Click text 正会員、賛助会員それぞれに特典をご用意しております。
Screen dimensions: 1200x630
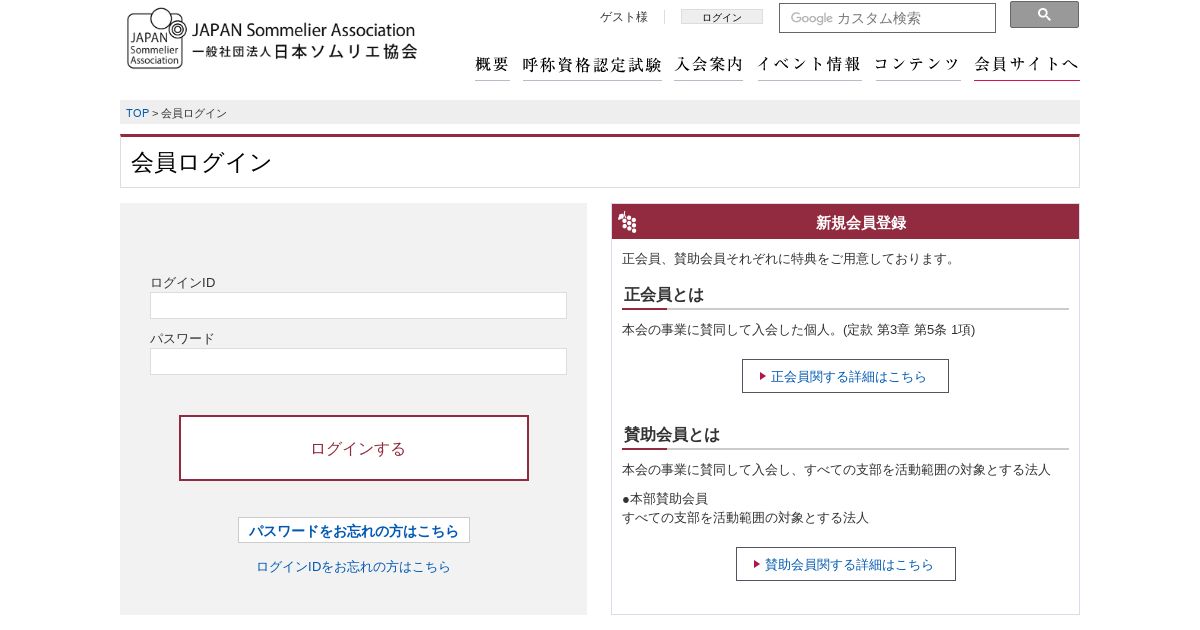[x=790, y=259]
